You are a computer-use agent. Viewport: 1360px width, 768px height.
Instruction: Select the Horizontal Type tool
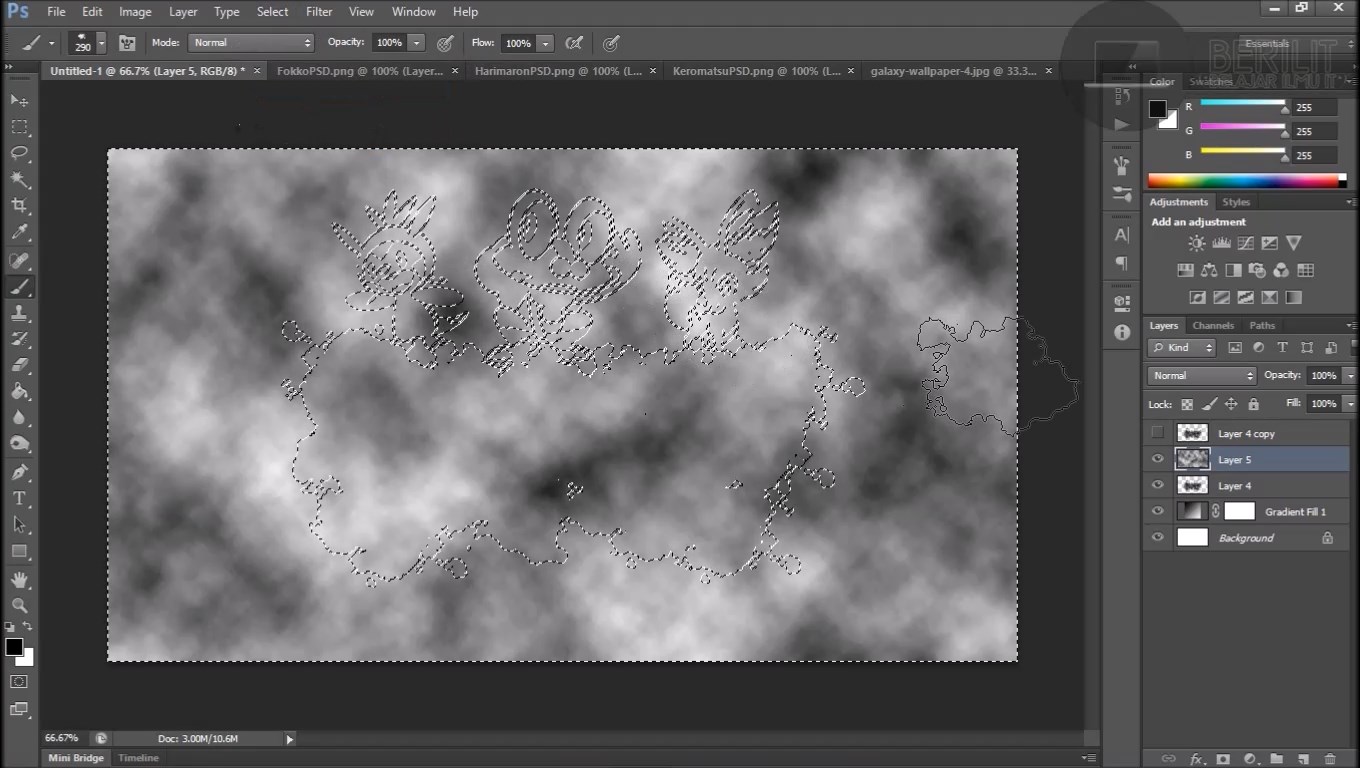19,498
